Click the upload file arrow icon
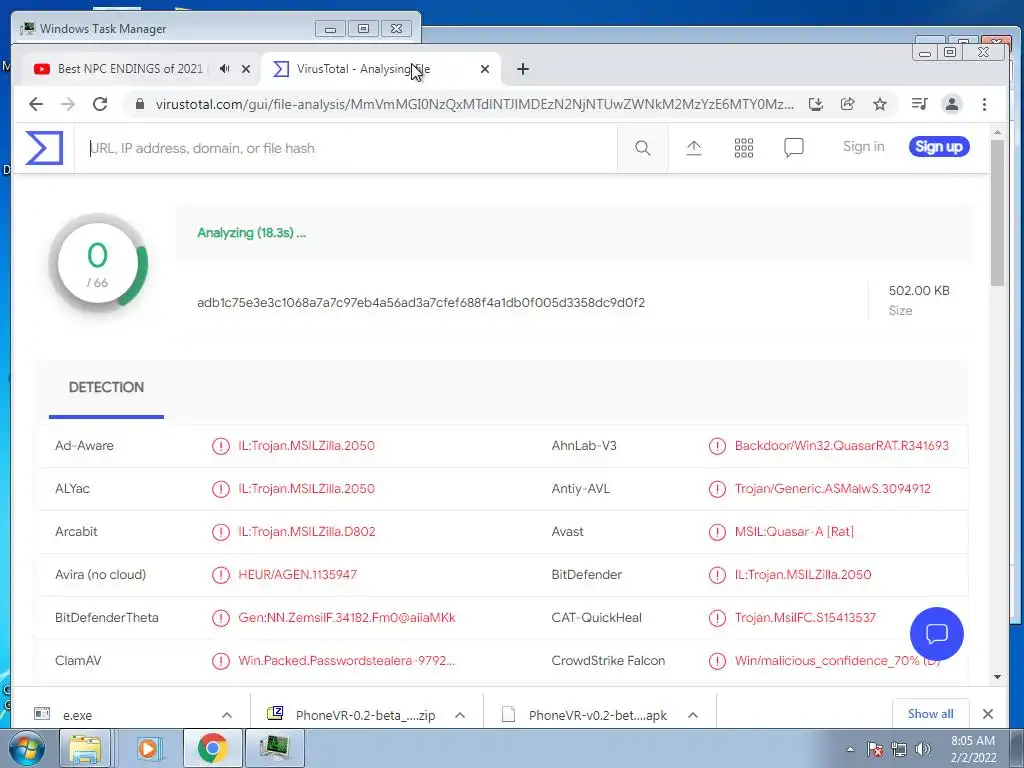Viewport: 1024px width, 768px height. pyautogui.click(x=694, y=148)
